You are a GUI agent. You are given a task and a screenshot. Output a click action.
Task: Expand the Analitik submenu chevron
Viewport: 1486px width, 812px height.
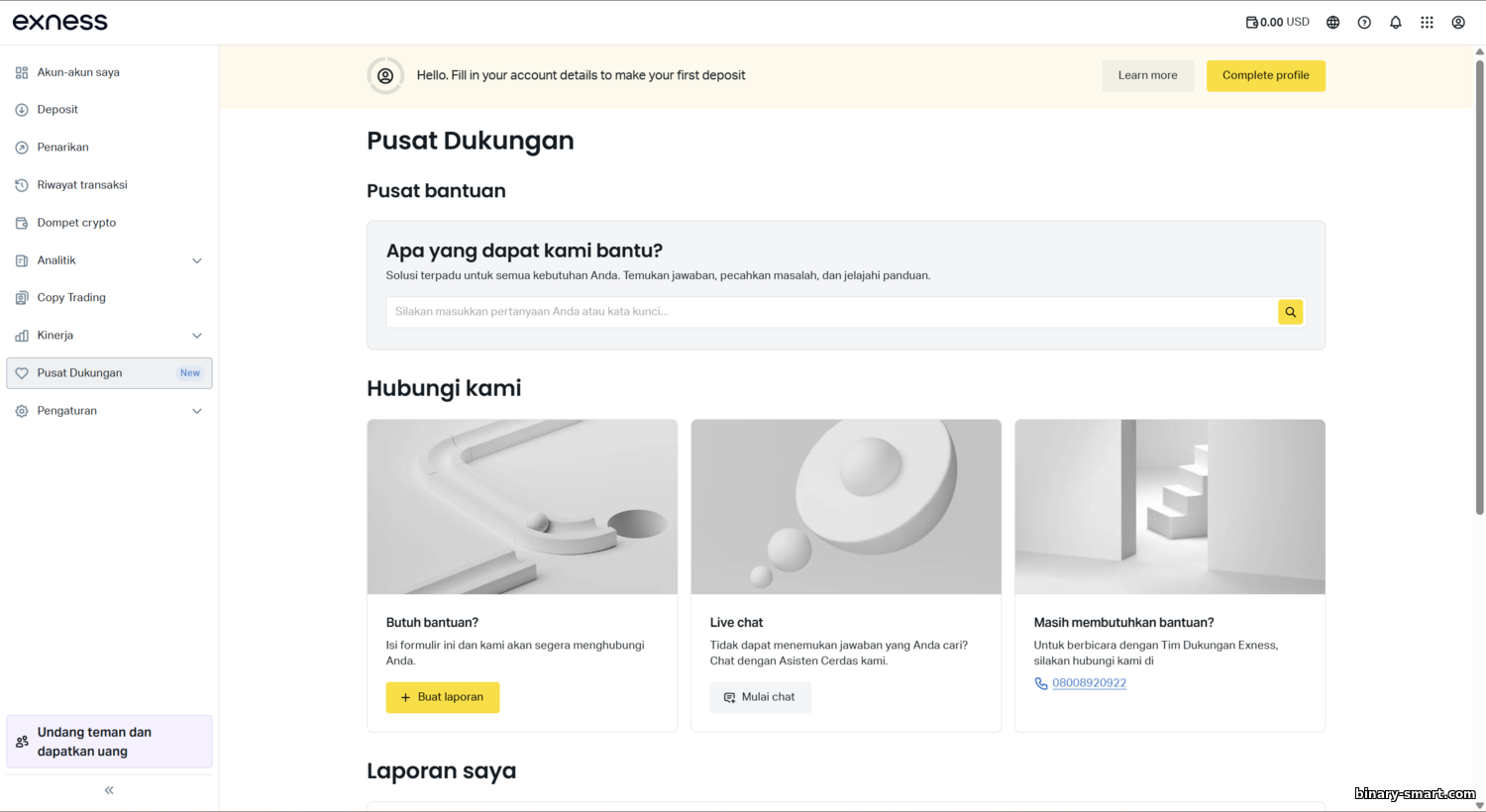coord(197,260)
